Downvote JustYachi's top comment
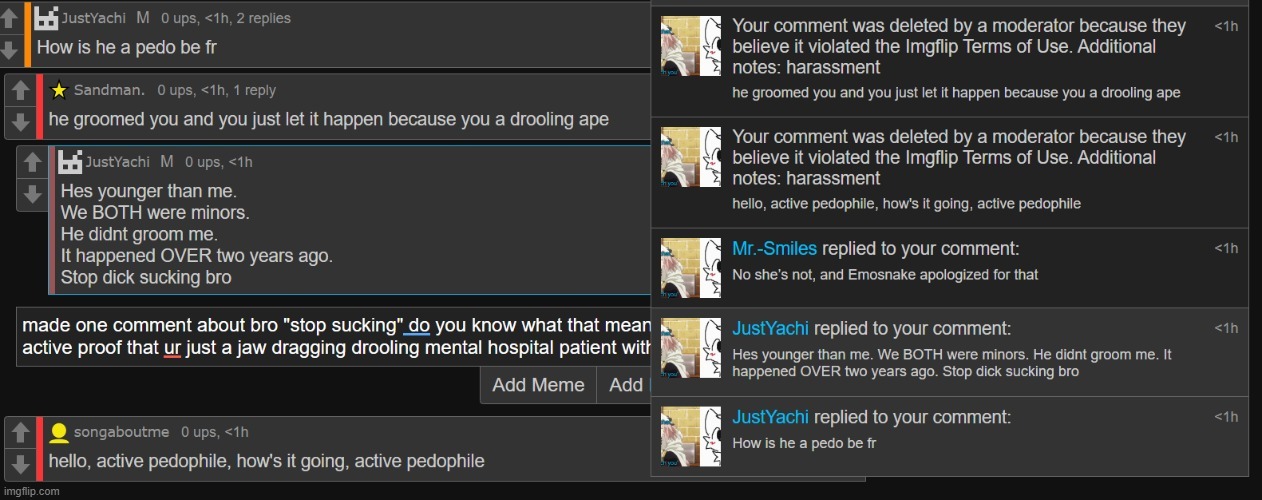1262x500 pixels. (x=10, y=48)
